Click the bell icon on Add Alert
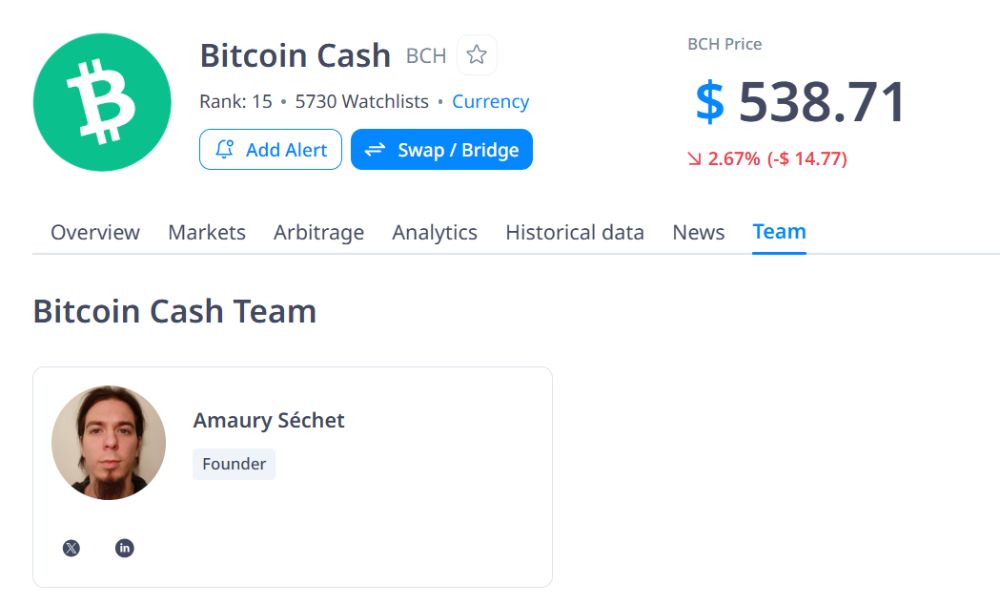The width and height of the screenshot is (1000, 600). click(226, 149)
